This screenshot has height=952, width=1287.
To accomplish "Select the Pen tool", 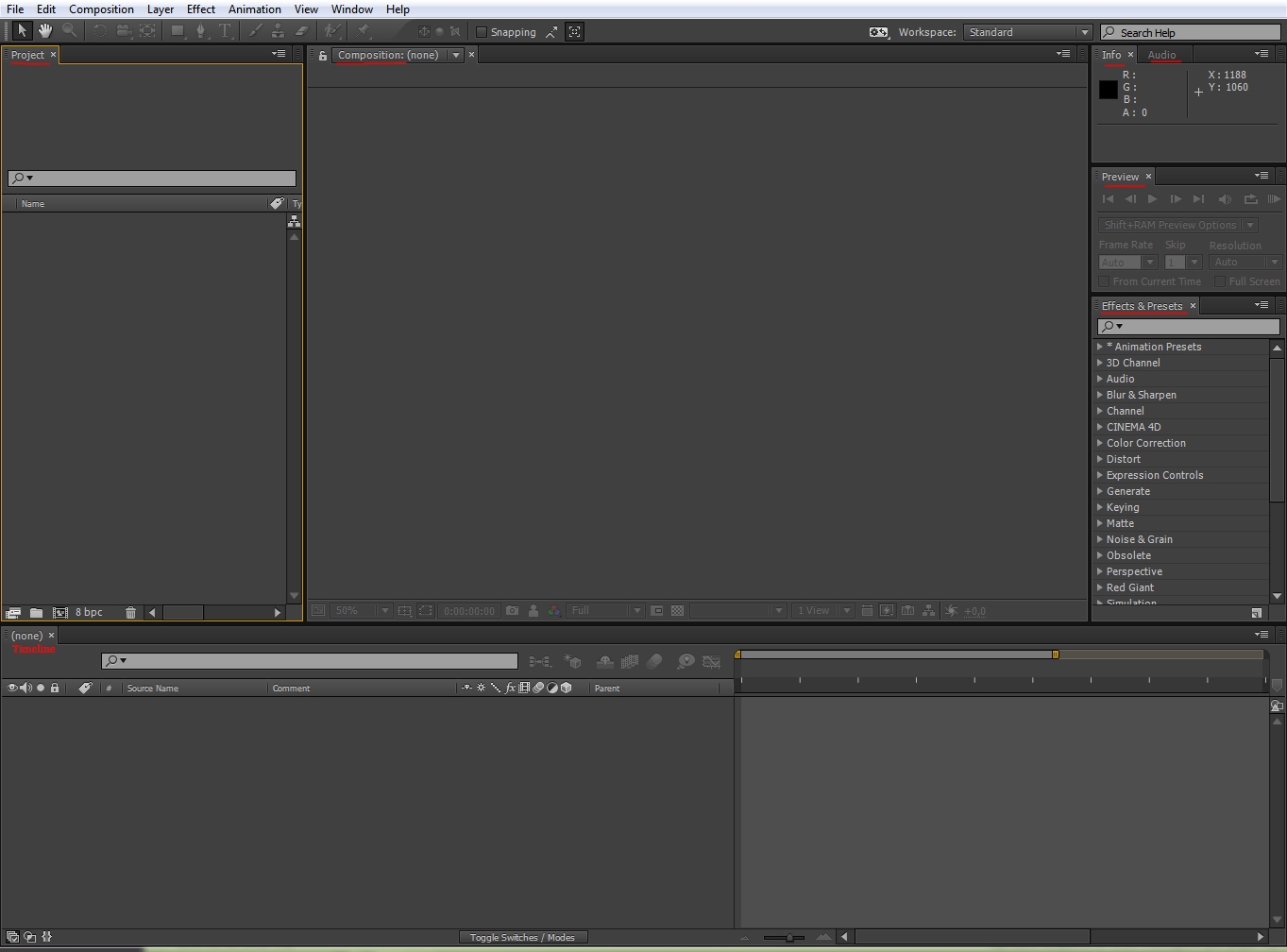I will (x=200, y=31).
